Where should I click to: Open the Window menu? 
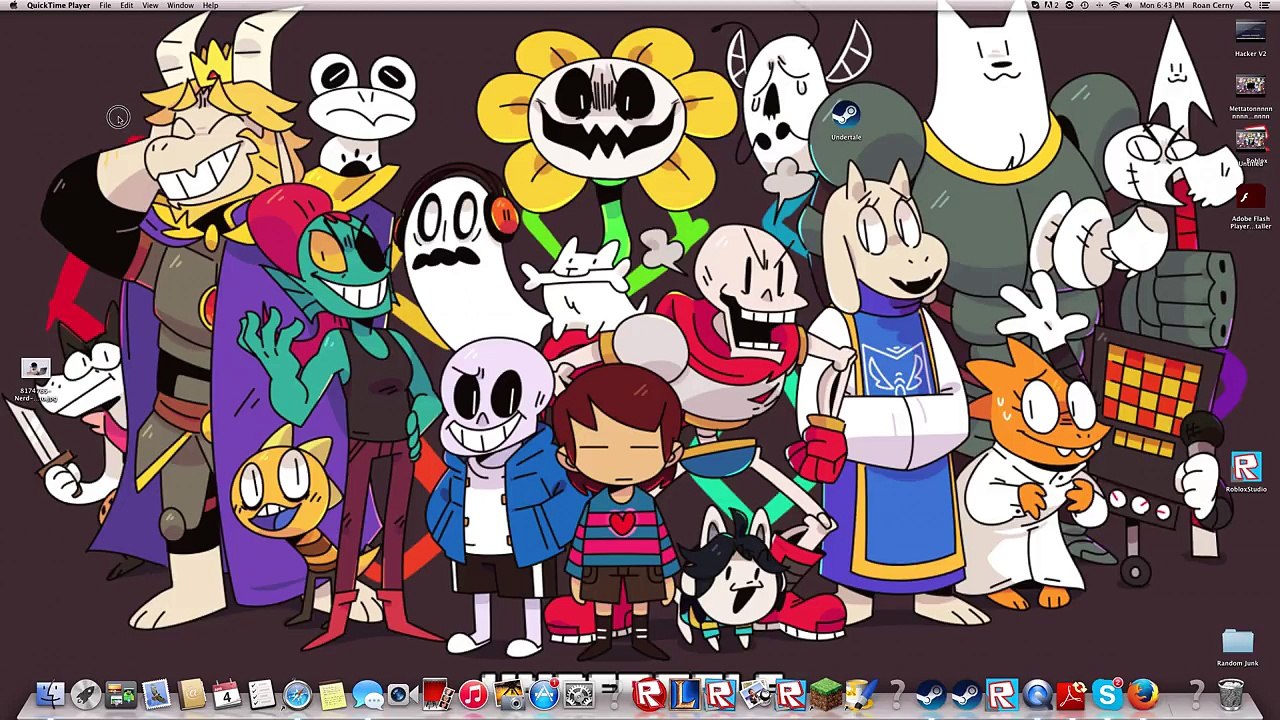(x=180, y=5)
